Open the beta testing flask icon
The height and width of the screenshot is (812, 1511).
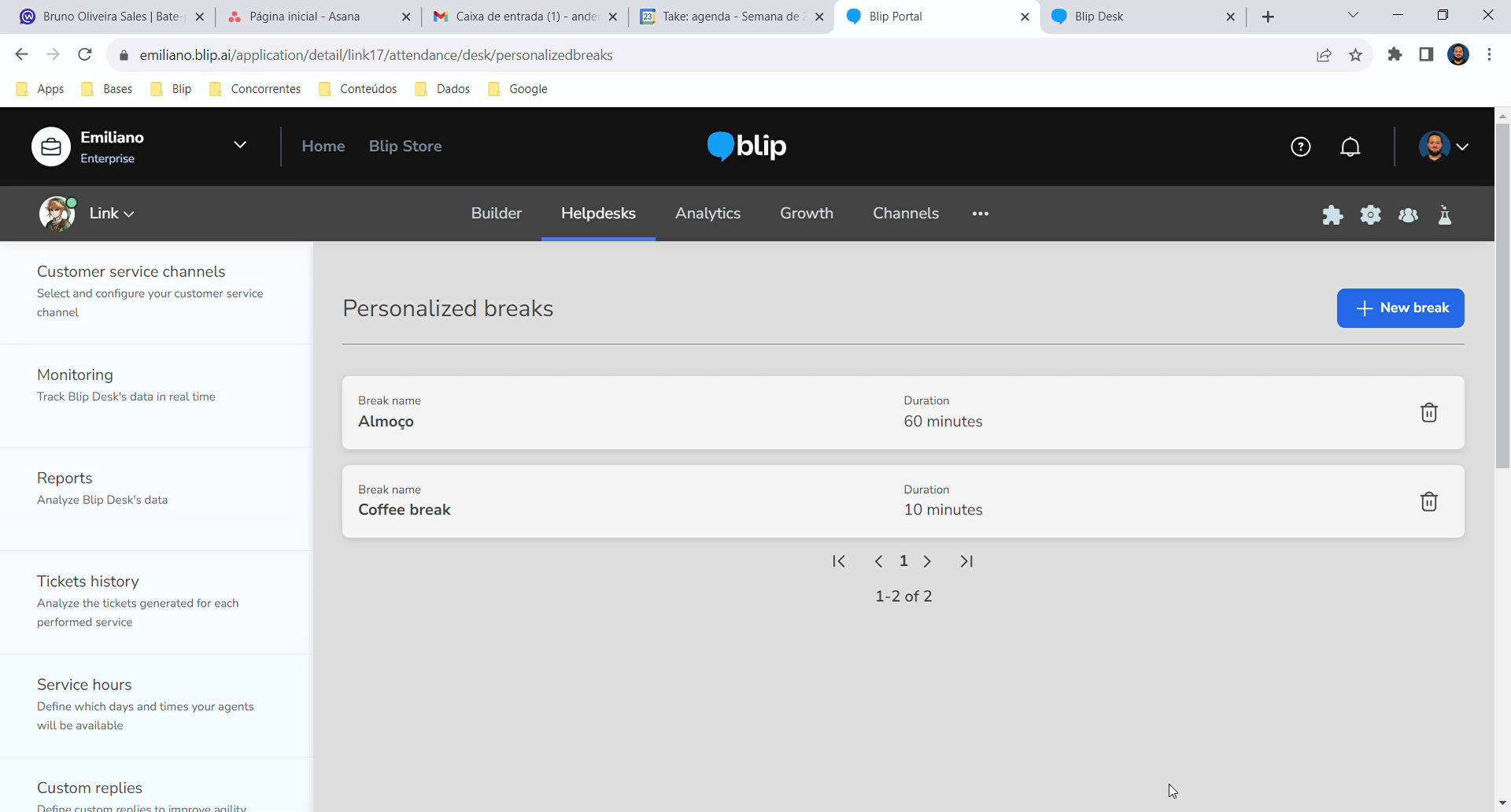click(1445, 215)
